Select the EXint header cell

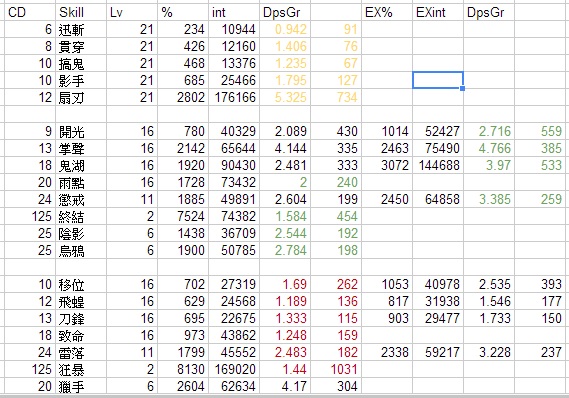[x=438, y=12]
